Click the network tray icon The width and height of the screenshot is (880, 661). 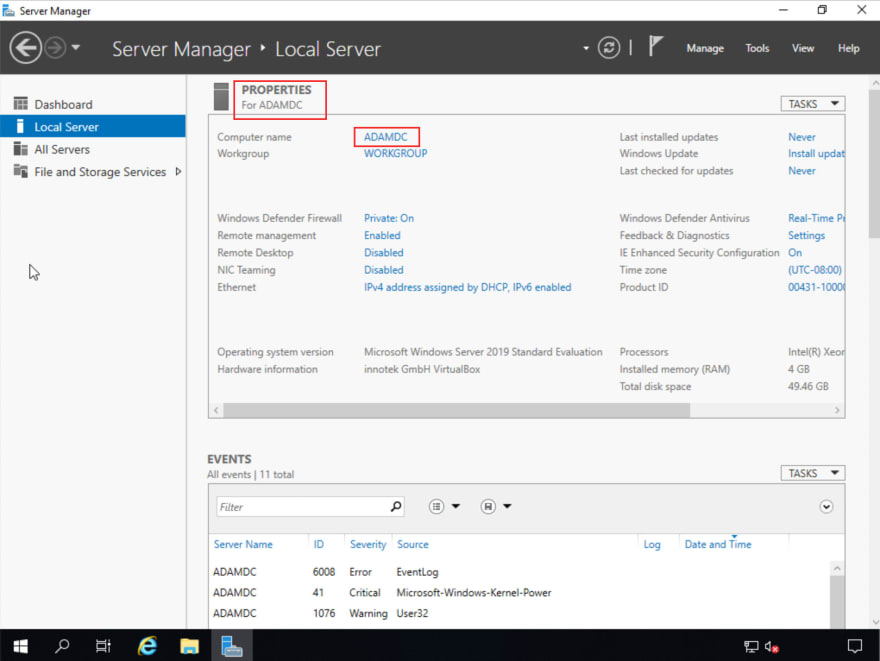click(751, 646)
